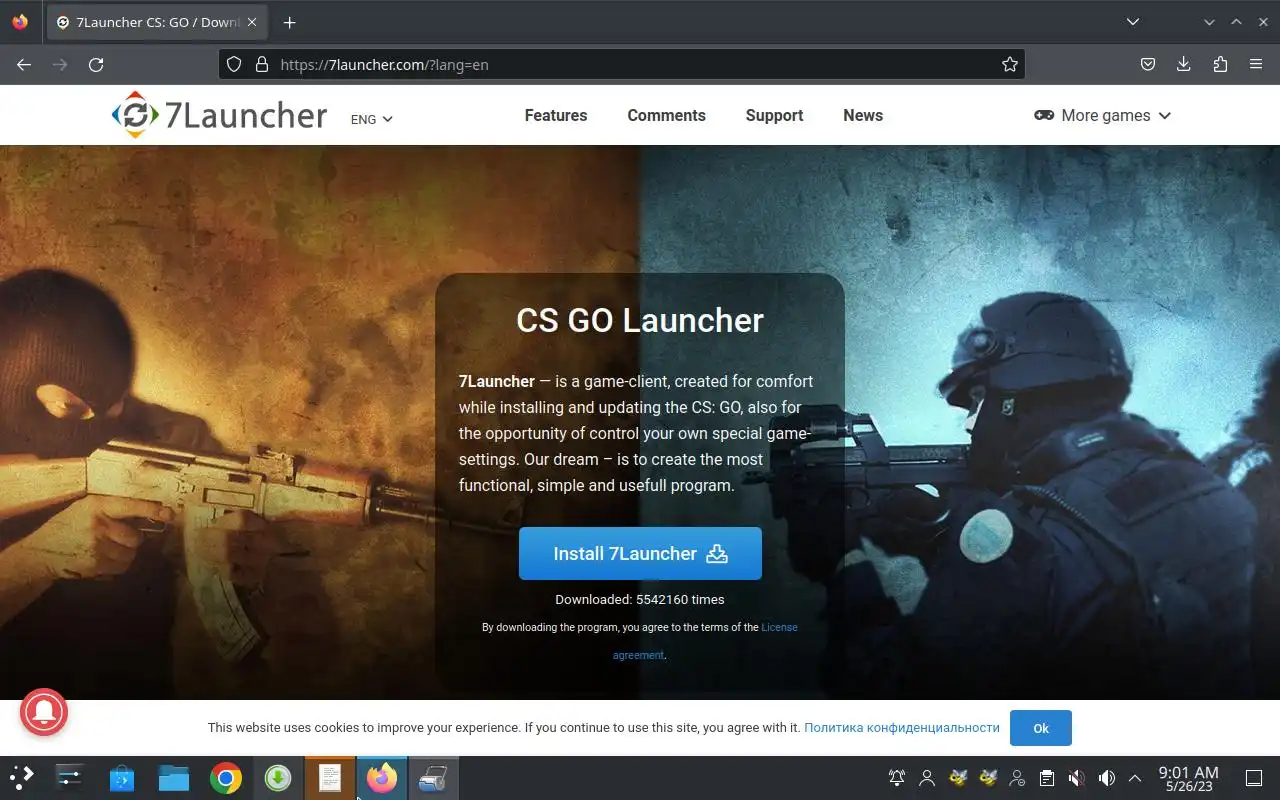
Task: Open the Firefox downloads panel
Action: coord(1184,64)
